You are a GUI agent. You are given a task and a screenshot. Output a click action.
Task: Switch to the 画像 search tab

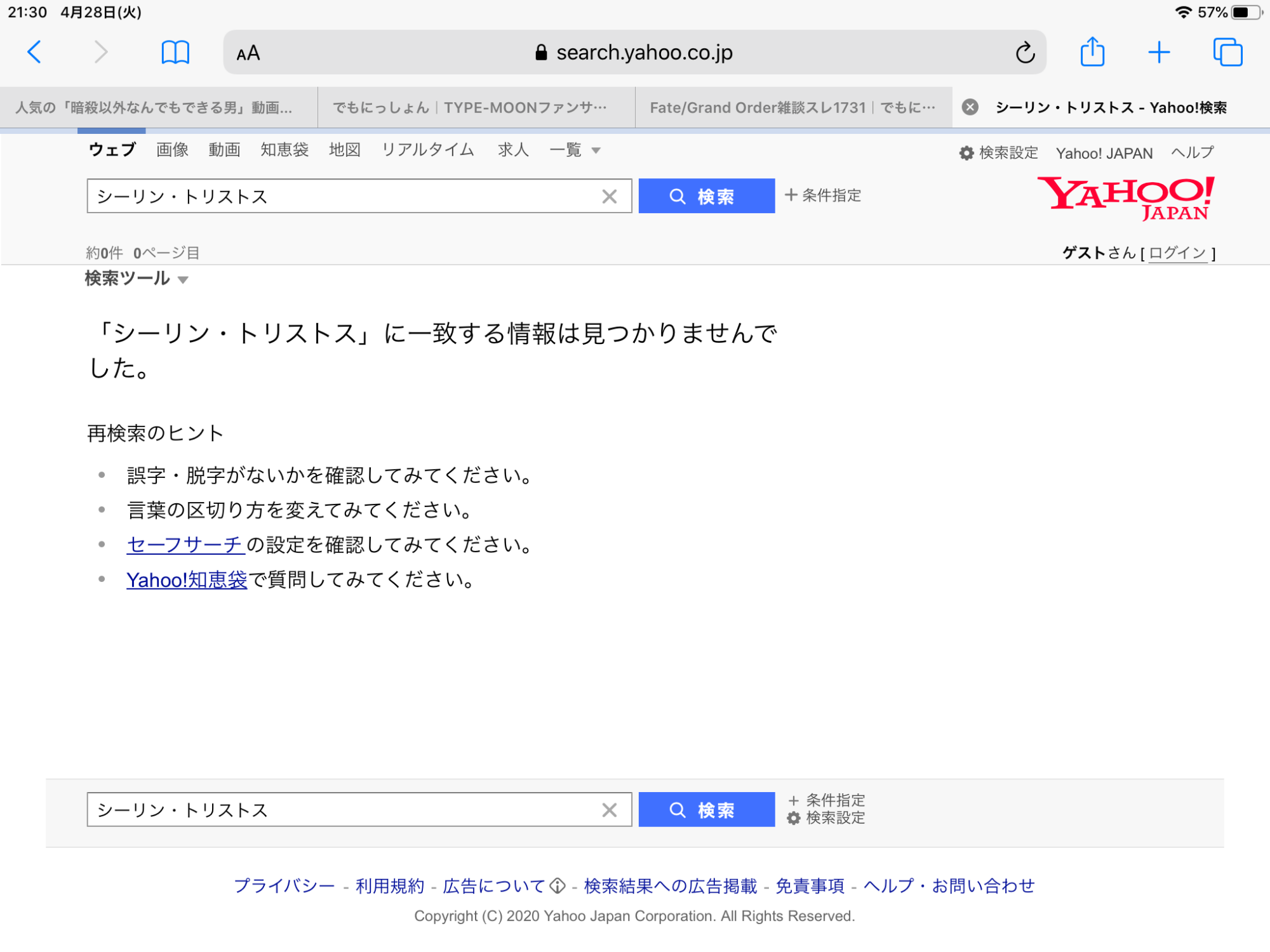(x=172, y=150)
